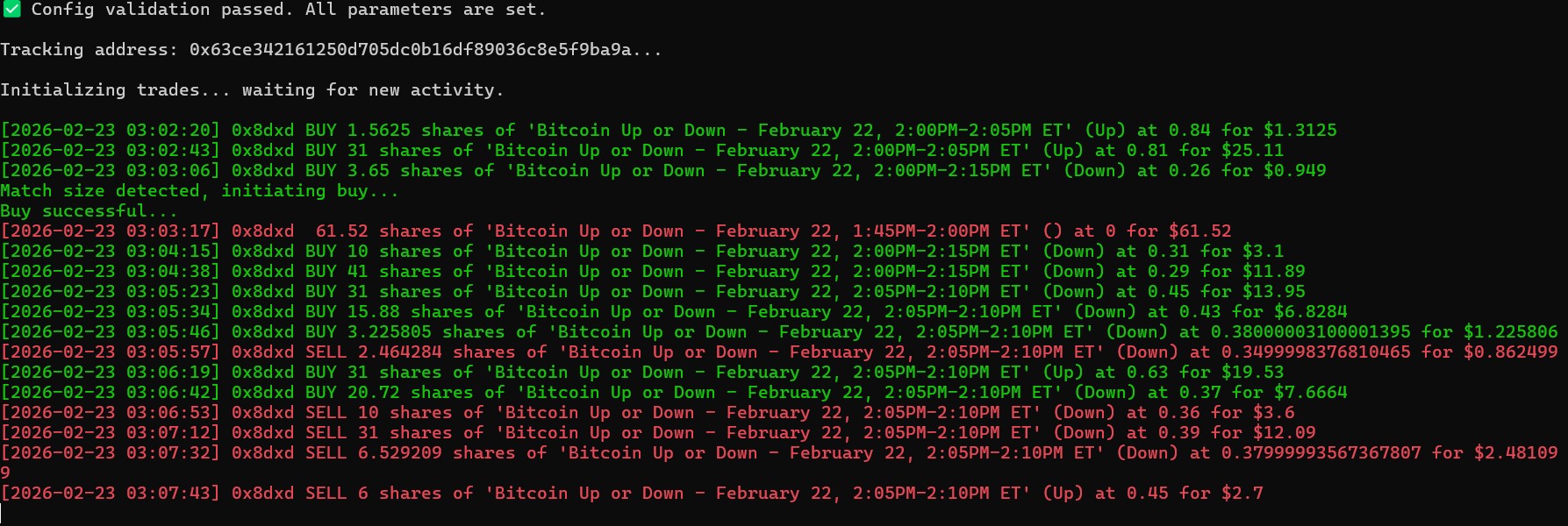1568x526 pixels.
Task: Click the green checkmark icon
Action: [11, 10]
